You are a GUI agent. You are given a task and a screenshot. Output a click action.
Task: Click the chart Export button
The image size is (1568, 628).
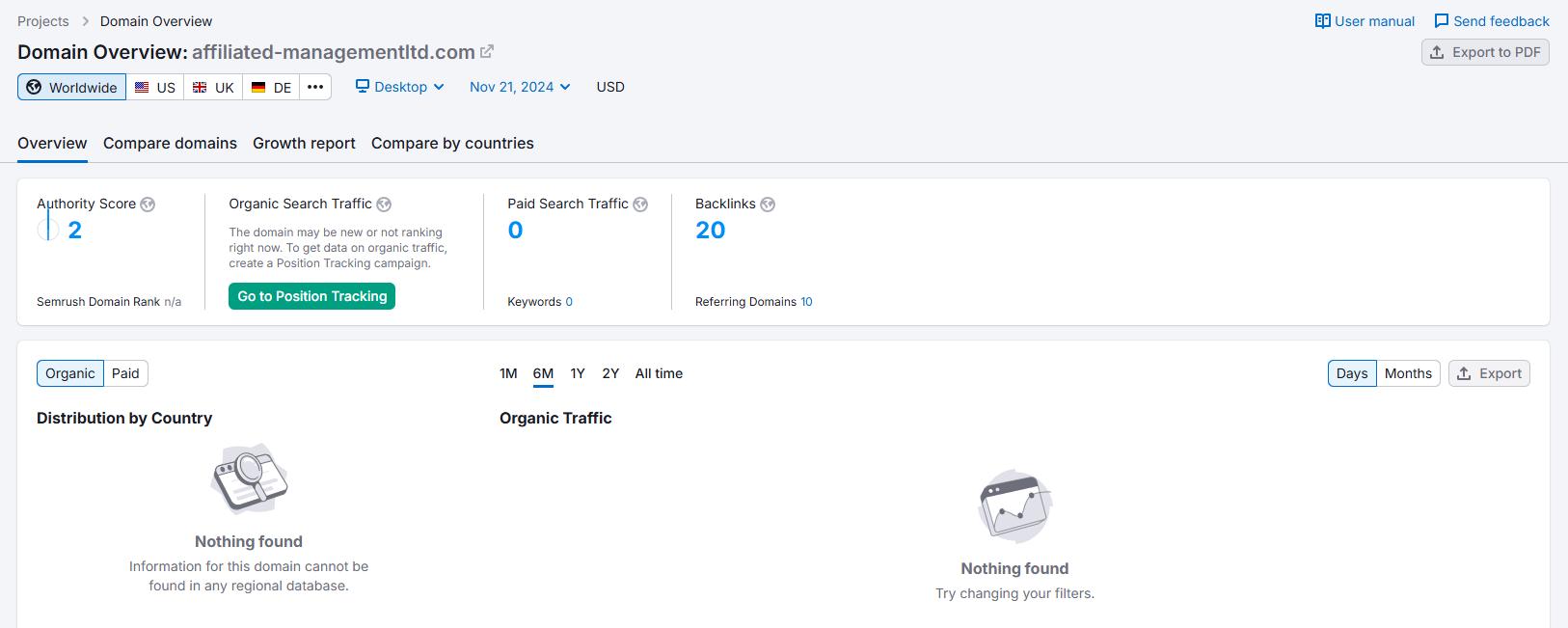tap(1489, 373)
